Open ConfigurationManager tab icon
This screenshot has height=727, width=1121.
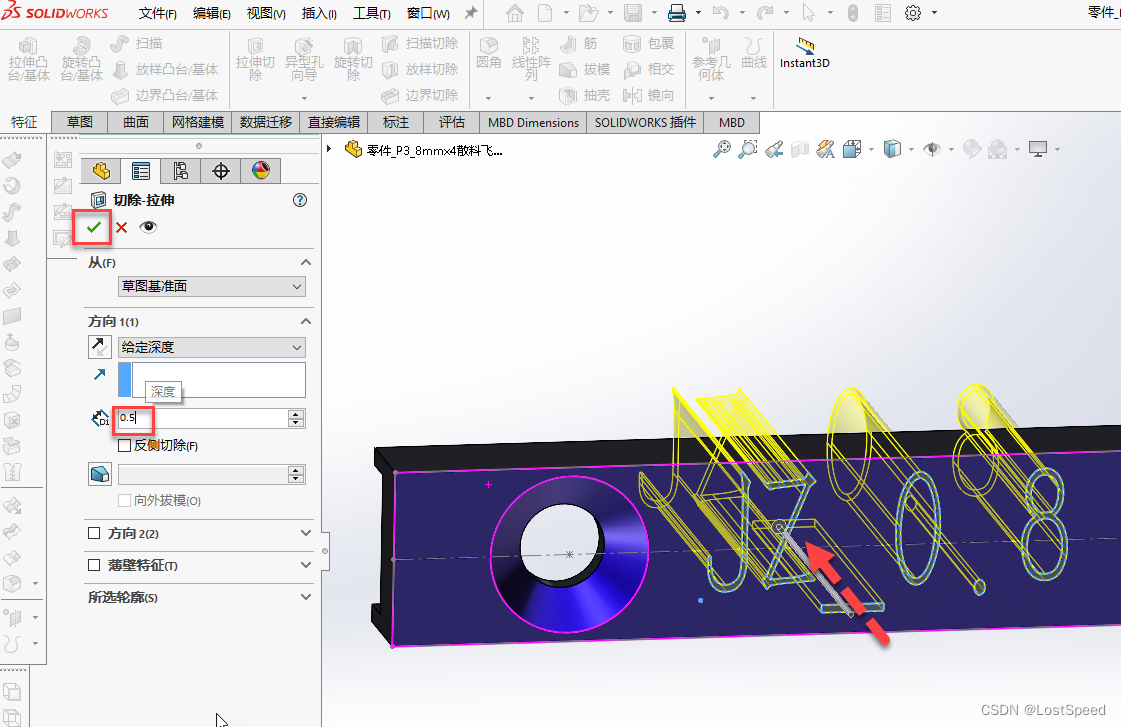(x=181, y=171)
